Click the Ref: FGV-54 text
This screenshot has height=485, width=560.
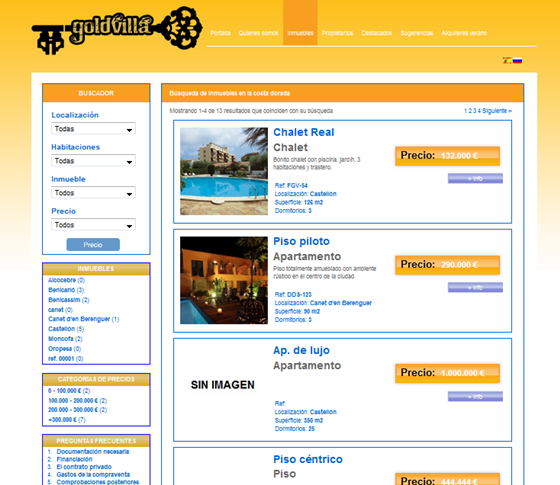tap(291, 185)
